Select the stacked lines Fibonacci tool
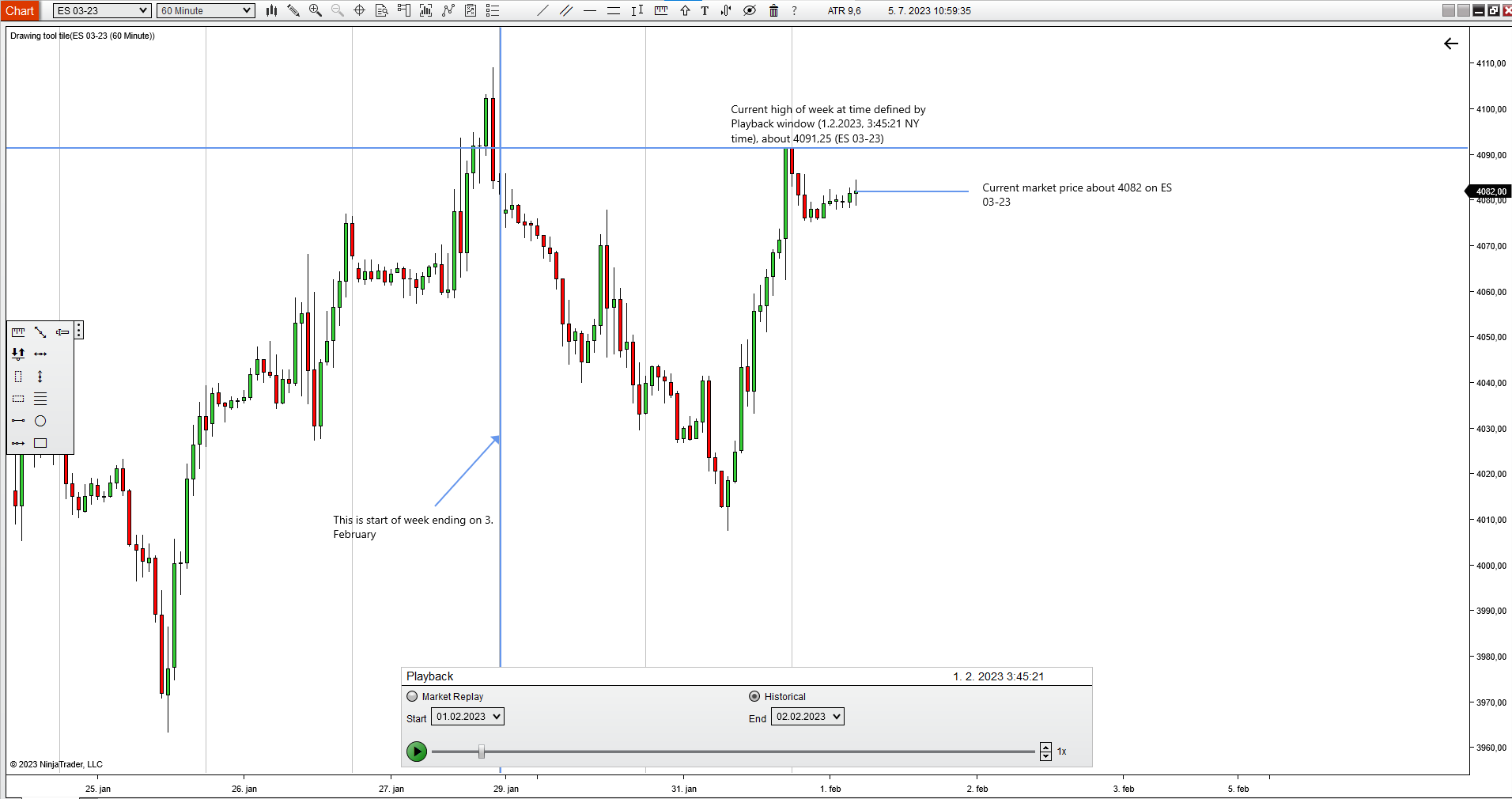This screenshot has height=799, width=1512. click(40, 399)
